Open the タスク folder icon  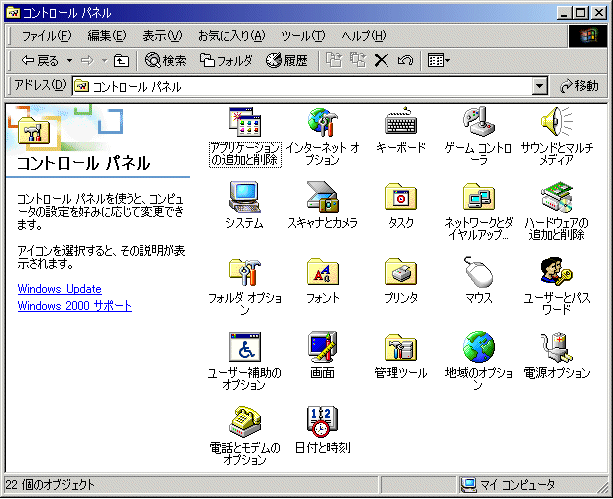[x=401, y=197]
